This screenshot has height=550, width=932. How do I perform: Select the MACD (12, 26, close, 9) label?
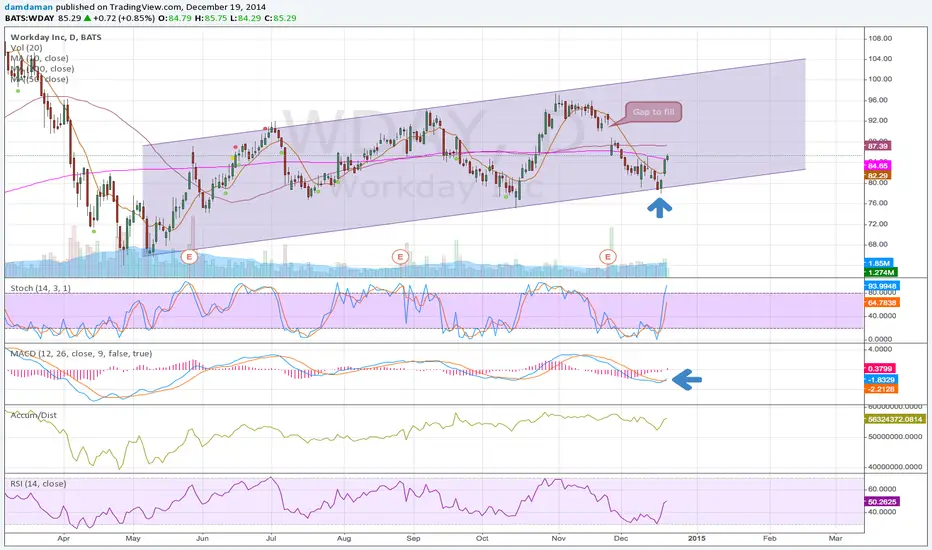tap(81, 353)
